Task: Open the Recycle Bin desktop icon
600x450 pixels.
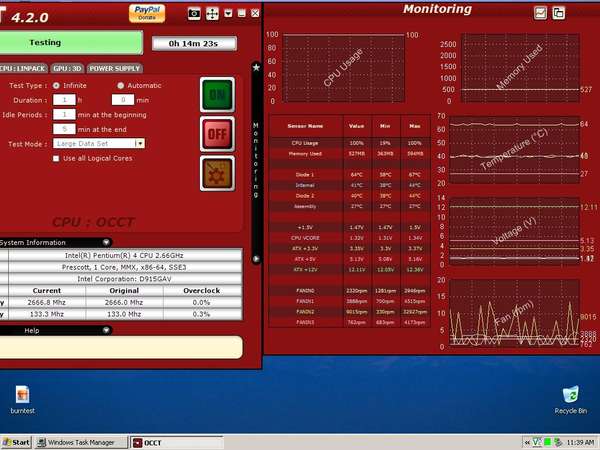Action: 571,400
